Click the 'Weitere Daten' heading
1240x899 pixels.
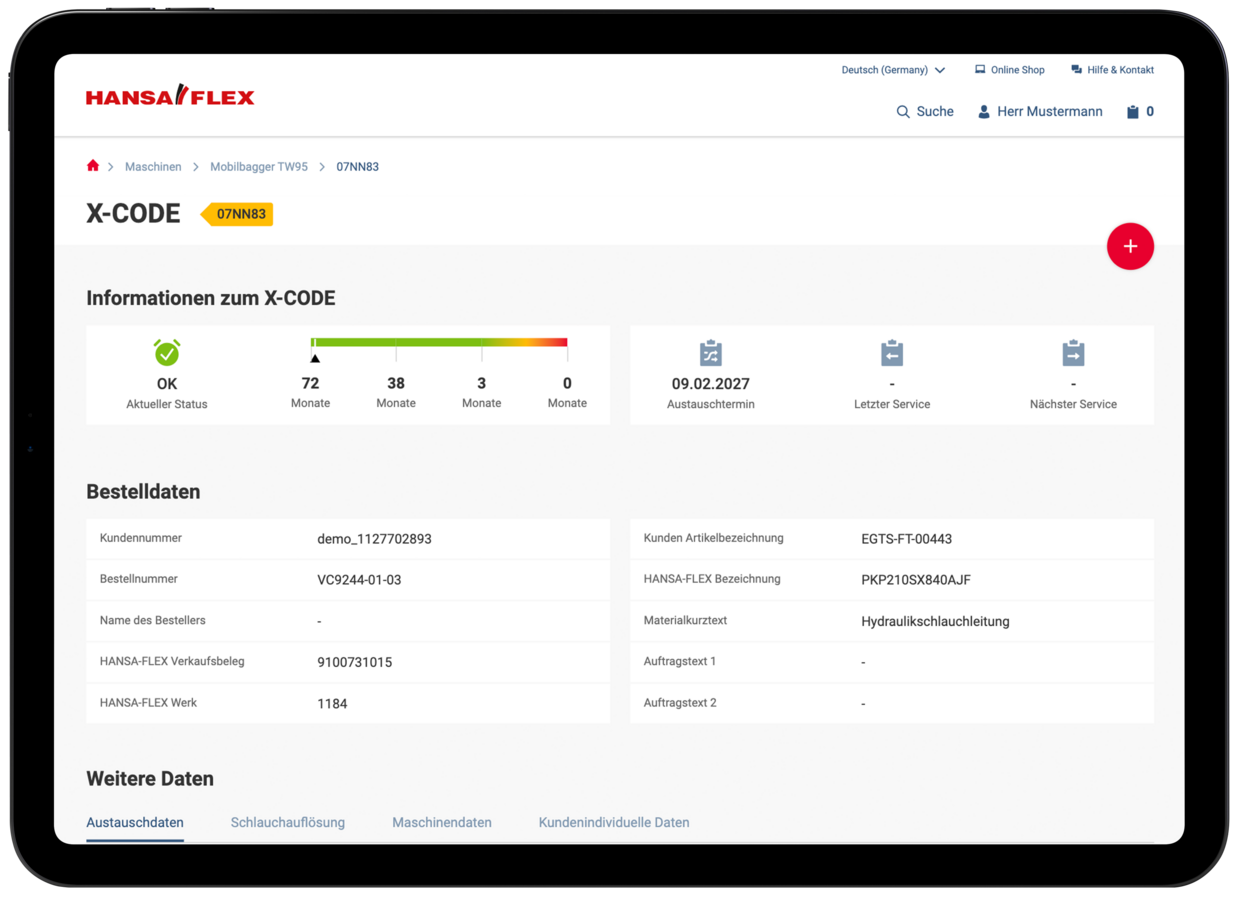pyautogui.click(x=150, y=779)
